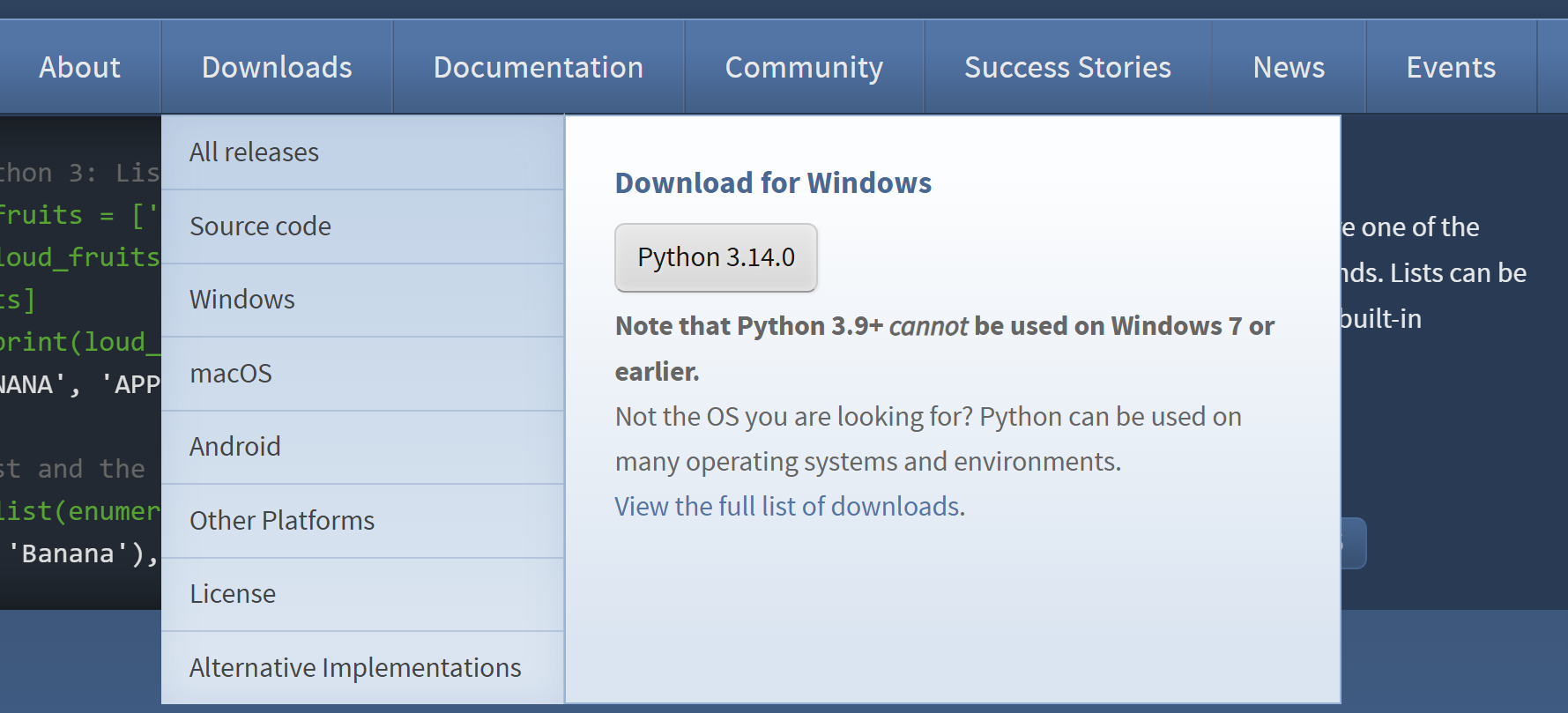Click the Windows 7 compatibility note text
The height and width of the screenshot is (713, 1568).
pos(945,348)
